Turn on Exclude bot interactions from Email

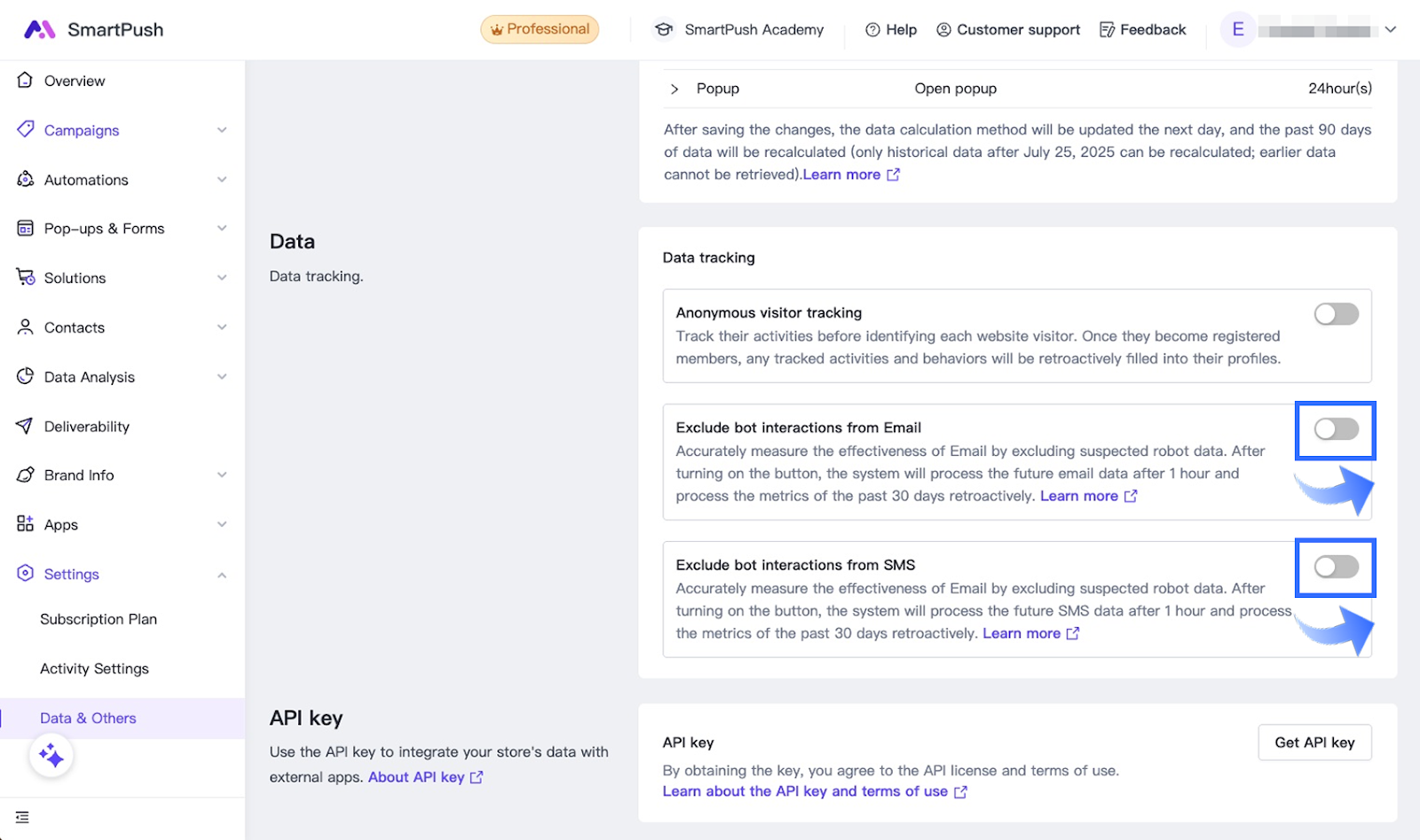click(x=1336, y=429)
